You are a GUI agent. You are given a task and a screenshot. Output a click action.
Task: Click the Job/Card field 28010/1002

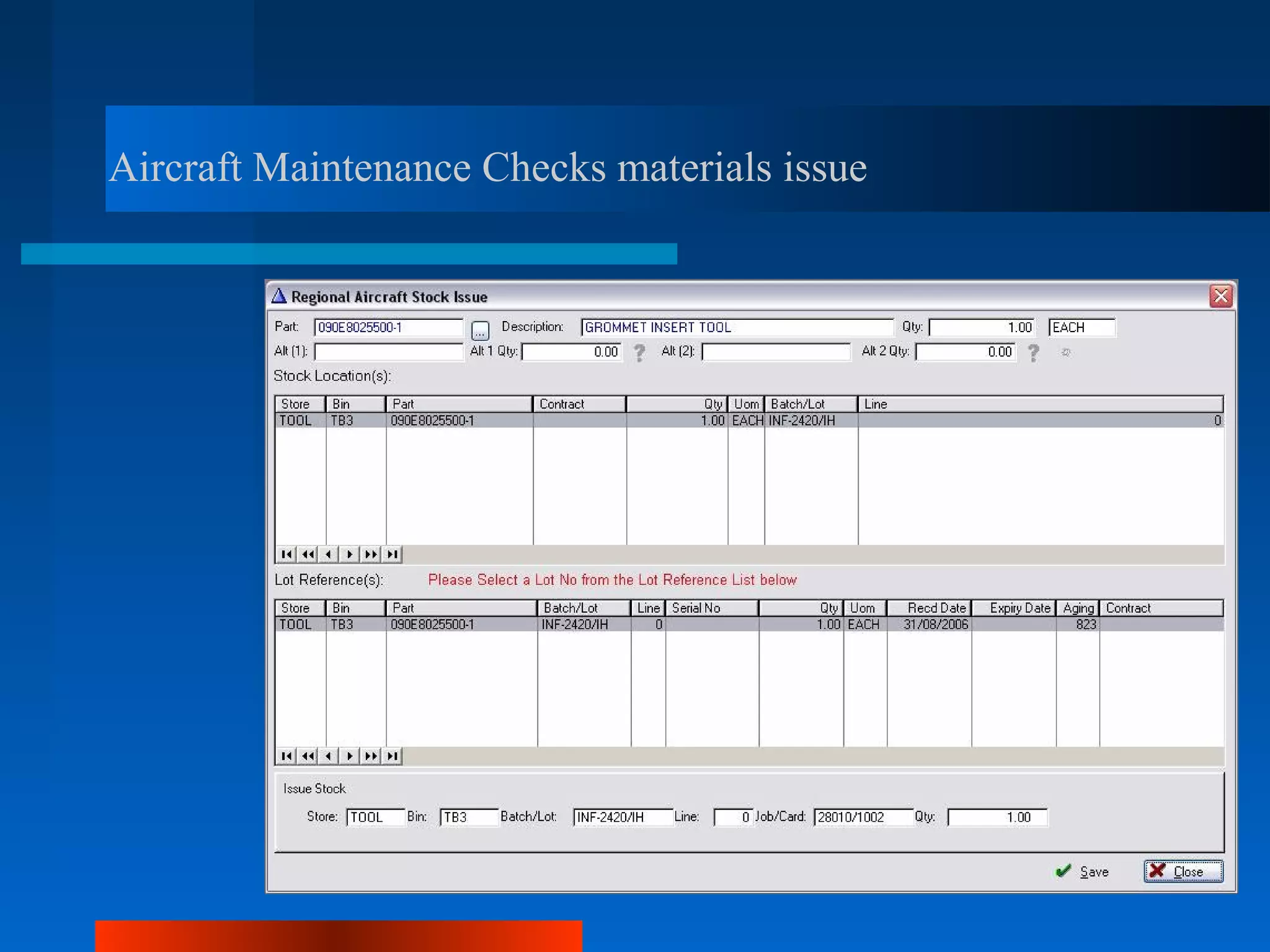click(863, 817)
